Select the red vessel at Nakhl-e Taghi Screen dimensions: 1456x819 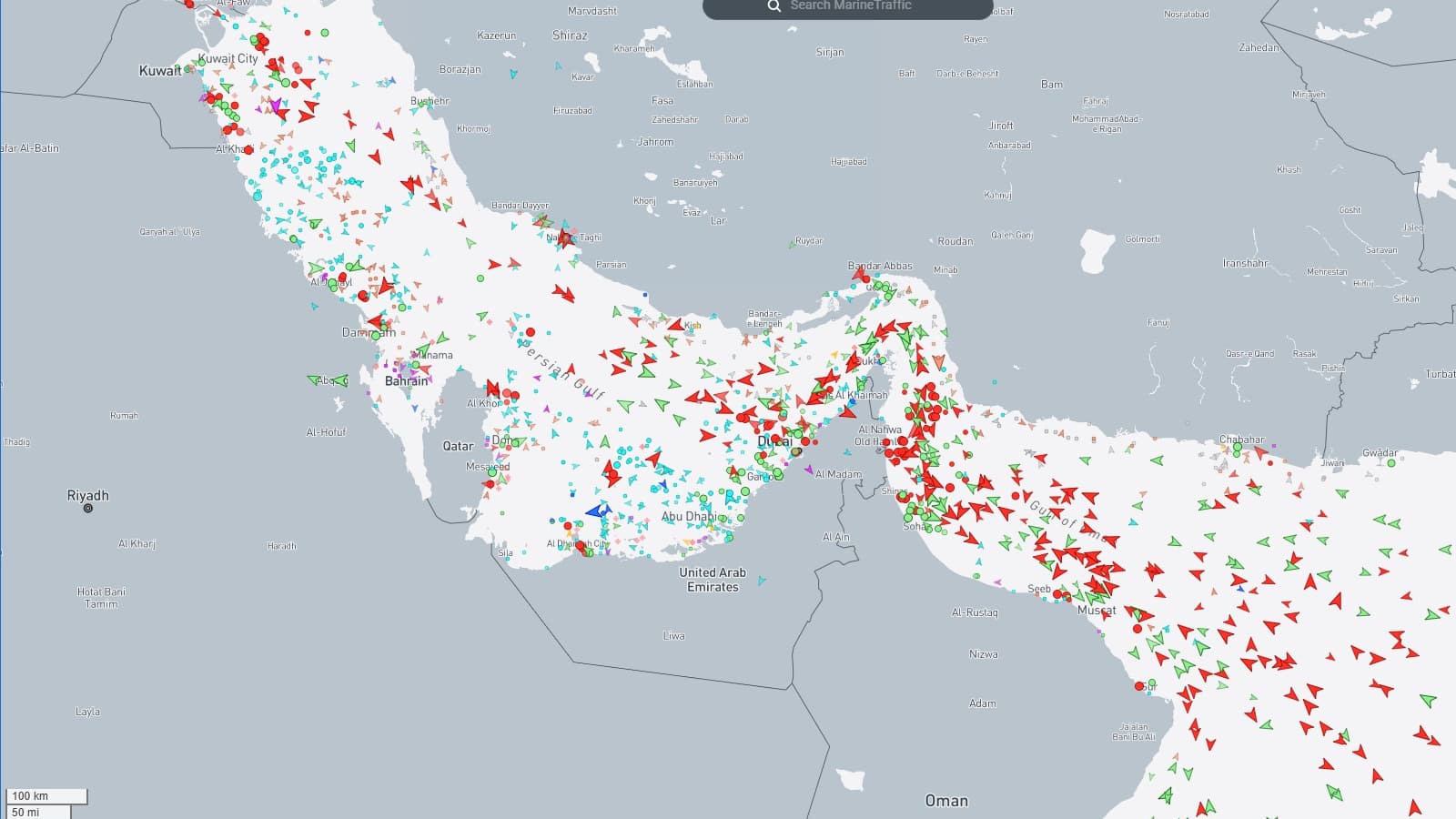[x=566, y=238]
